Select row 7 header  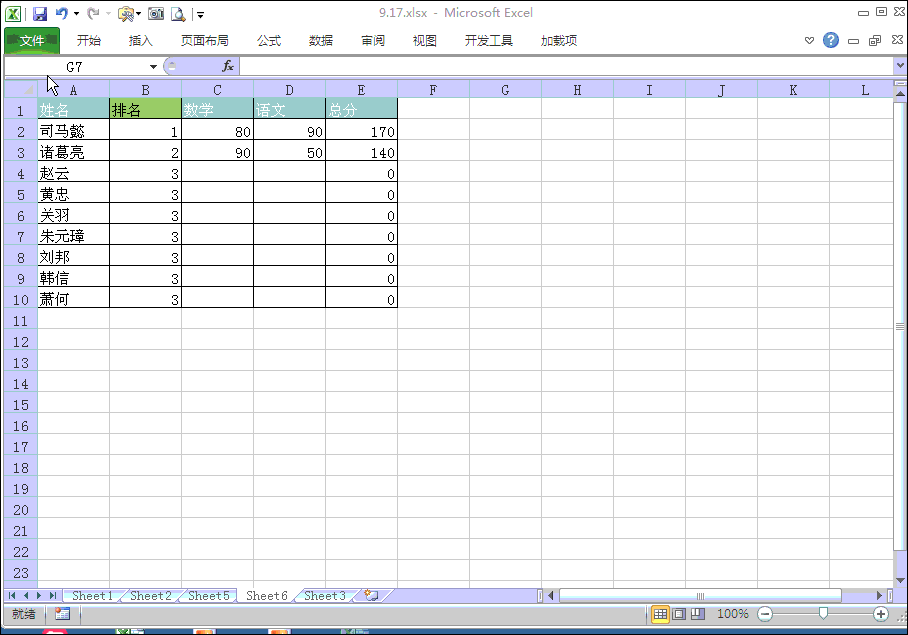[x=21, y=236]
